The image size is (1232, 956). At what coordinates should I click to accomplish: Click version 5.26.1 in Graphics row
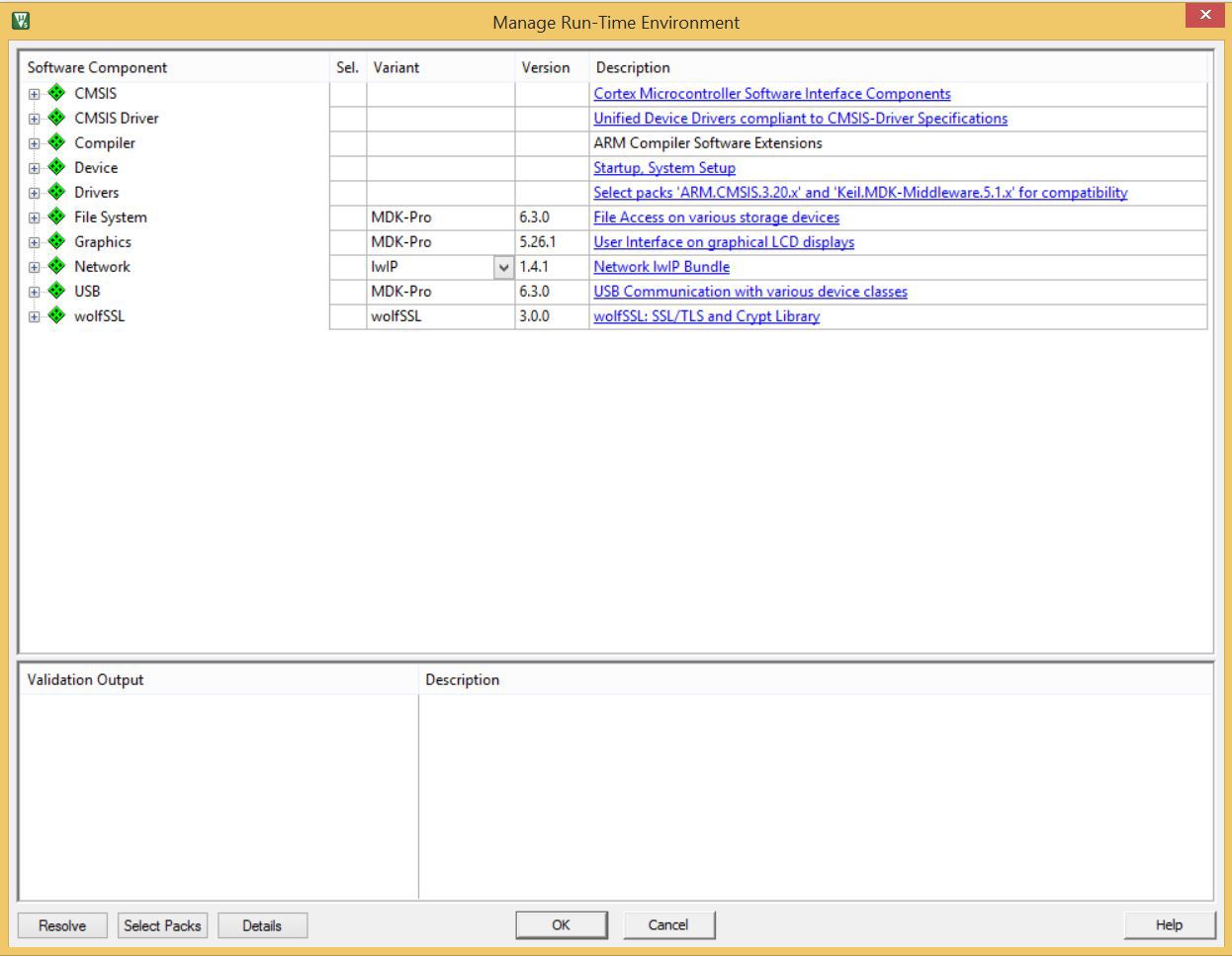(x=538, y=242)
